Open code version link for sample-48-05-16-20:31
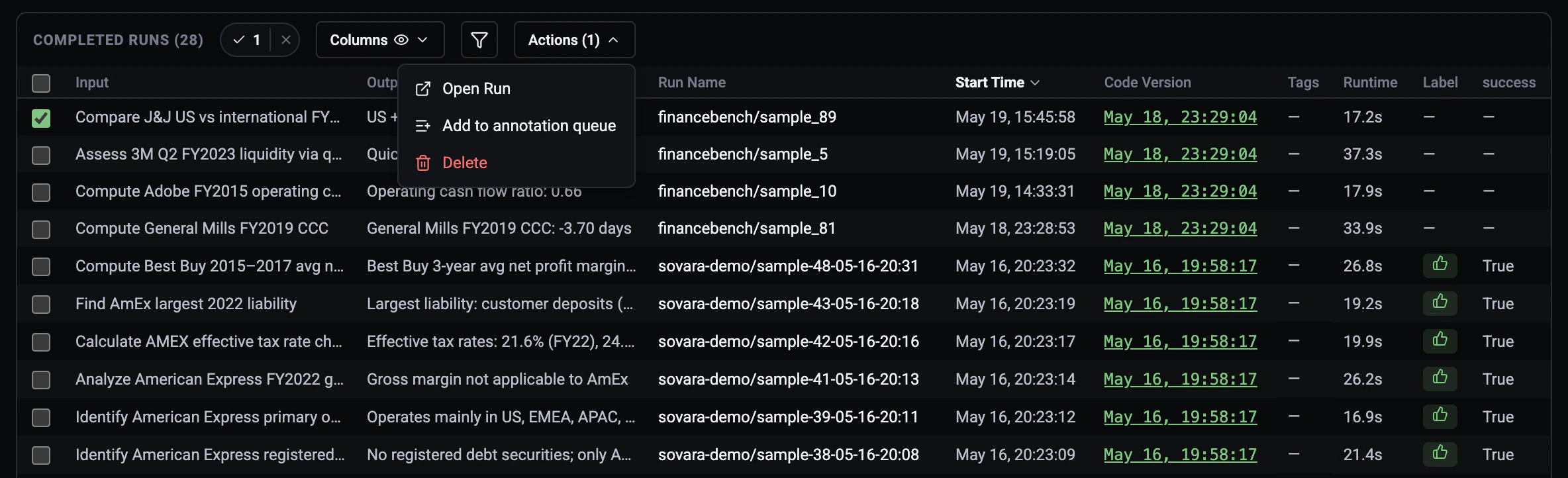The width and height of the screenshot is (1568, 478). click(x=1180, y=266)
